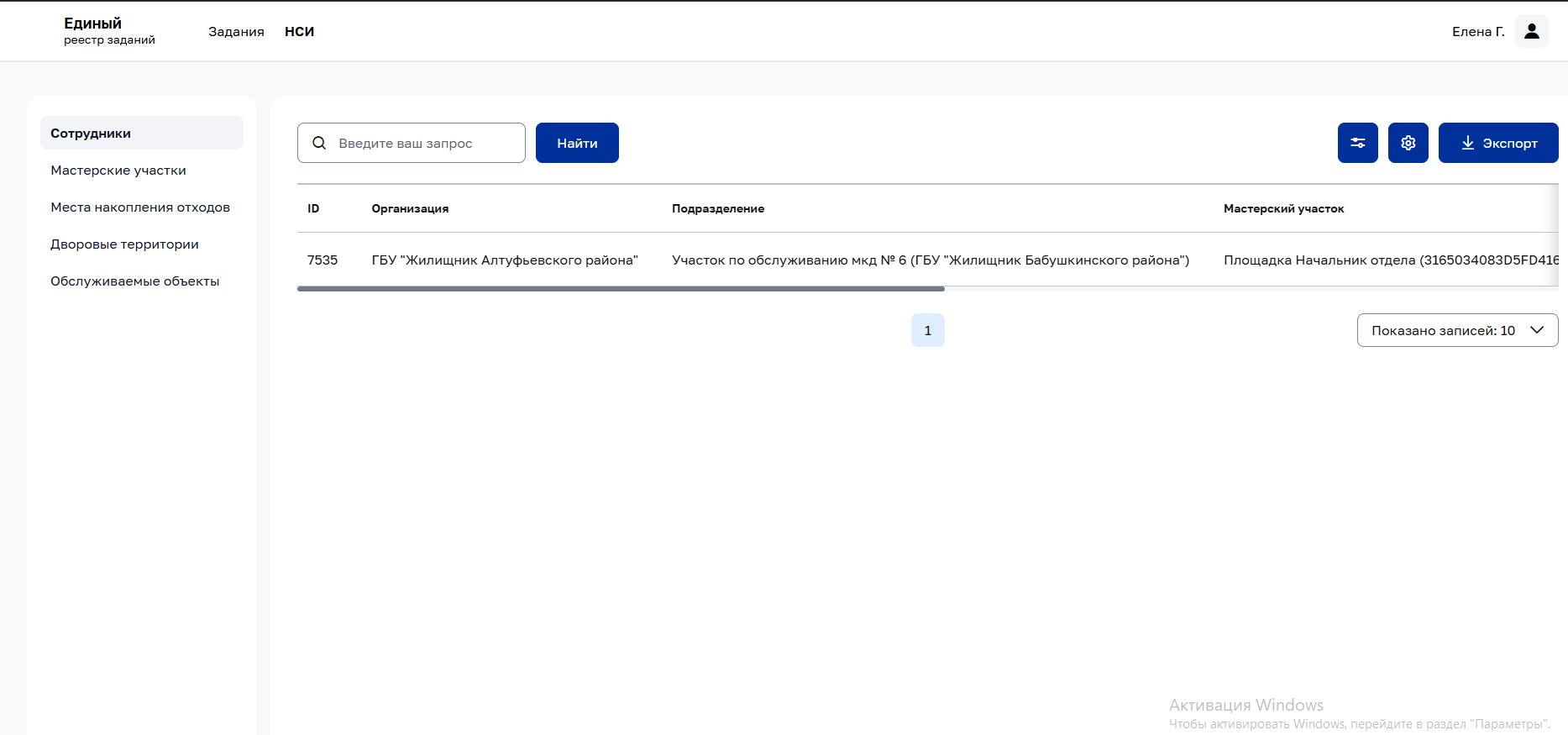Open the filters sliders icon button
The width and height of the screenshot is (1568, 735).
1357,143
